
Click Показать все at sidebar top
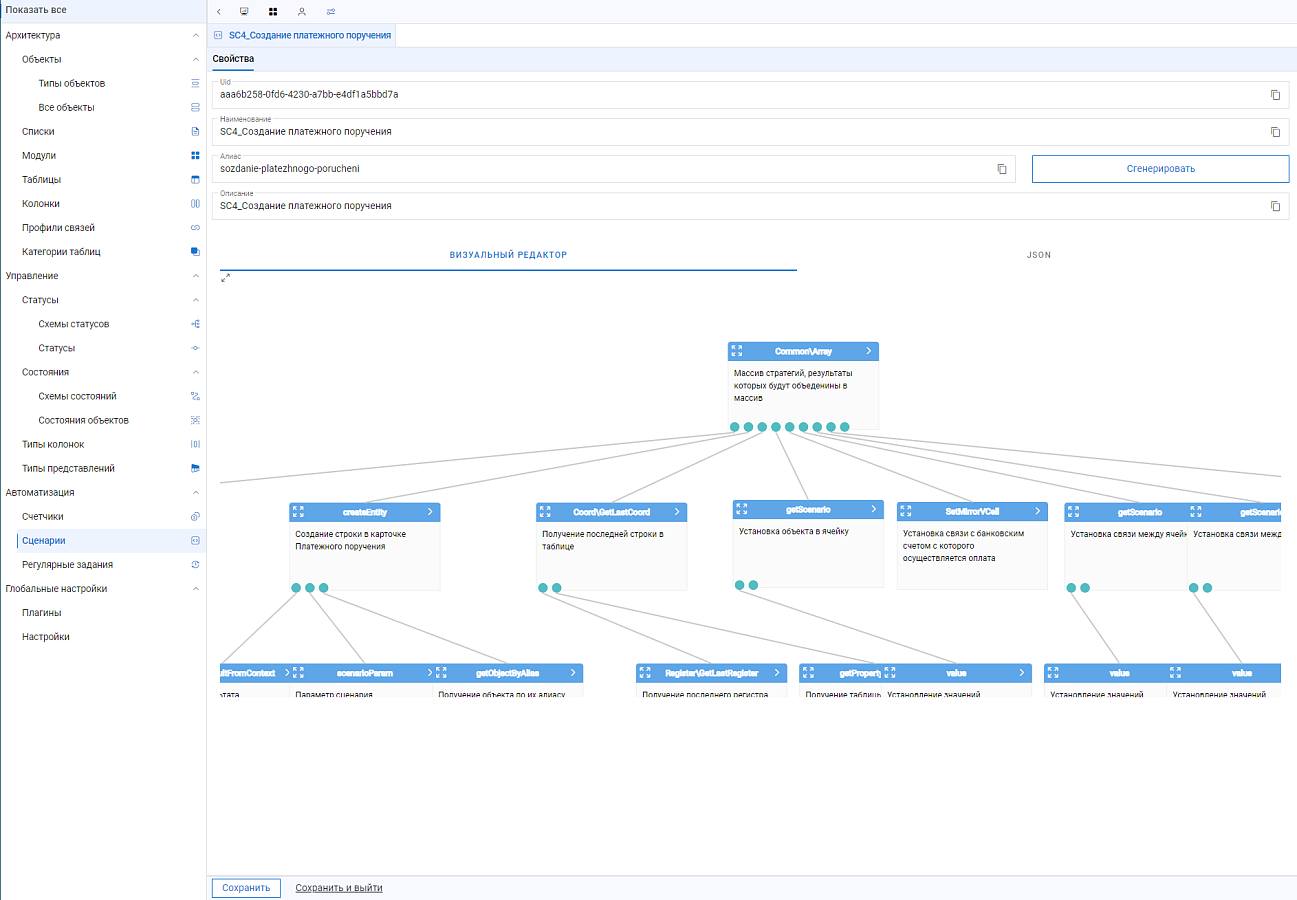pos(36,10)
